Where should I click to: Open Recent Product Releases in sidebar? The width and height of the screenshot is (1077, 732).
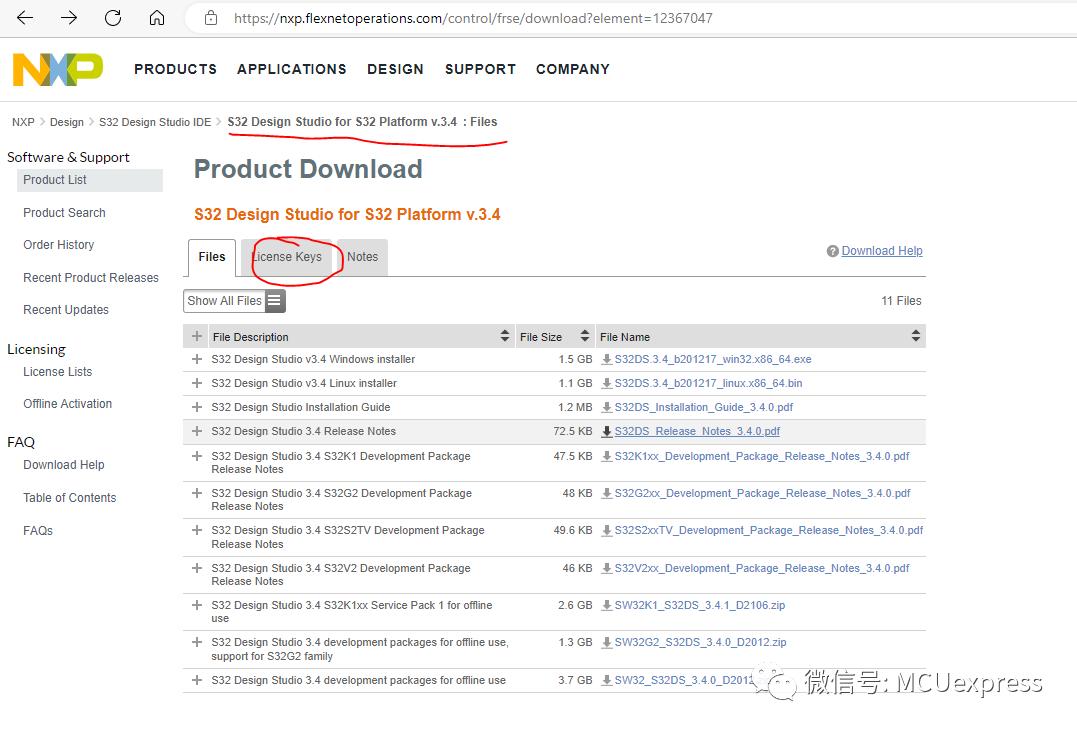coord(91,278)
